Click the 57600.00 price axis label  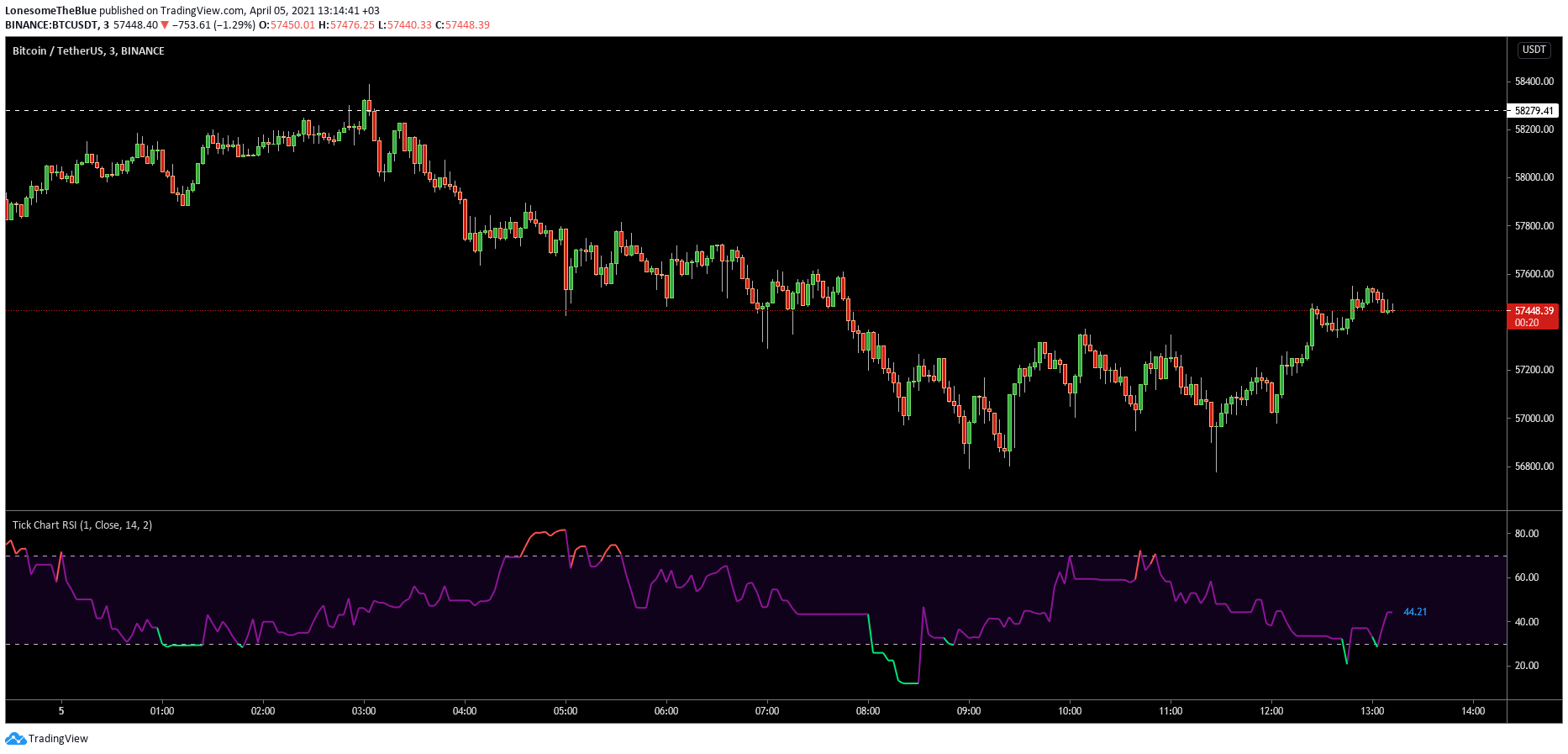click(x=1534, y=274)
